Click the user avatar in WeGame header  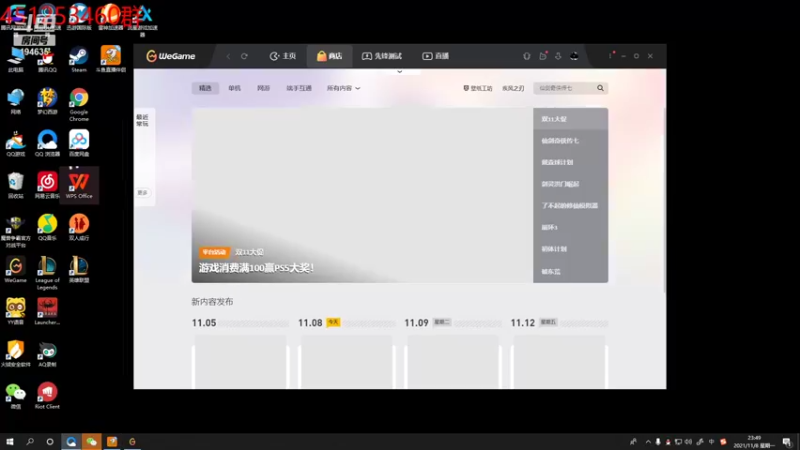coord(574,56)
